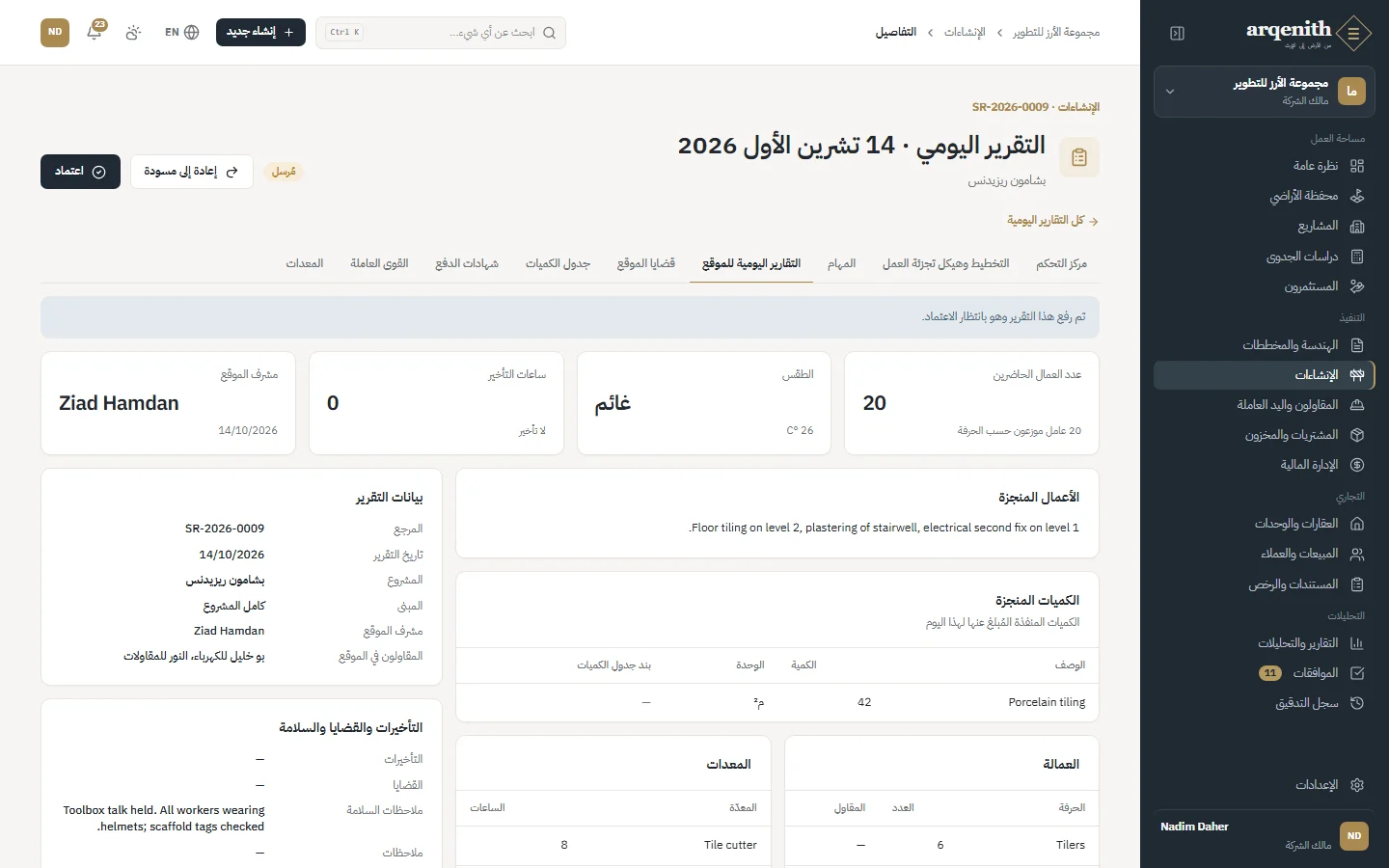1389x868 pixels.
Task: Open المشتريات والمخزون box icon
Action: click(x=1357, y=435)
